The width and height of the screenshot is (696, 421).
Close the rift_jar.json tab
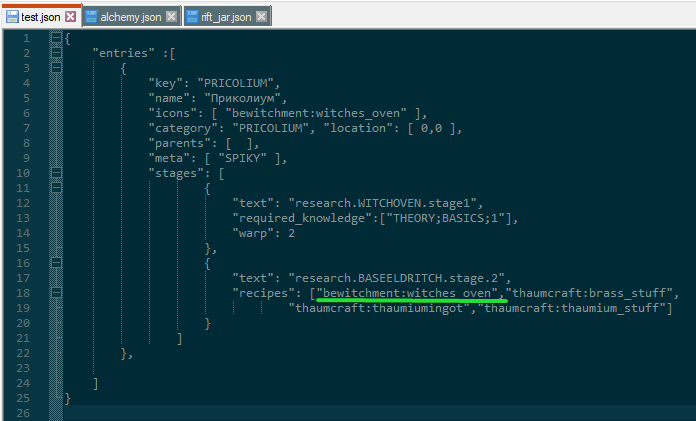[x=261, y=17]
